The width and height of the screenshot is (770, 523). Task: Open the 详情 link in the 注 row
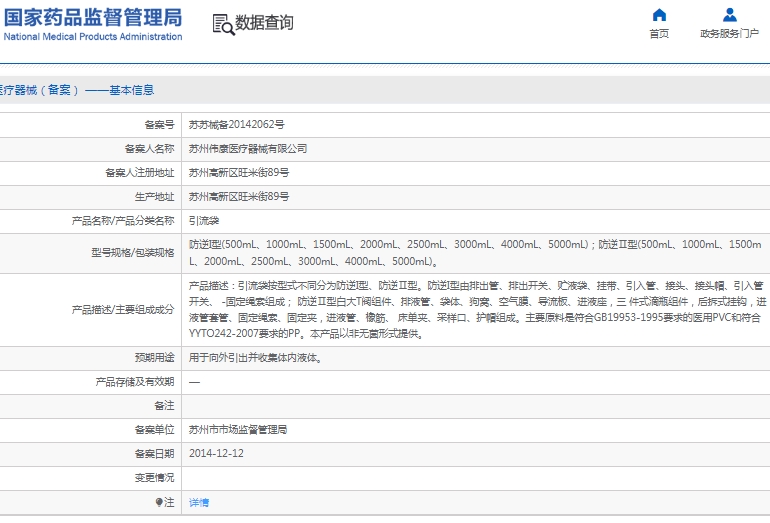tap(199, 502)
